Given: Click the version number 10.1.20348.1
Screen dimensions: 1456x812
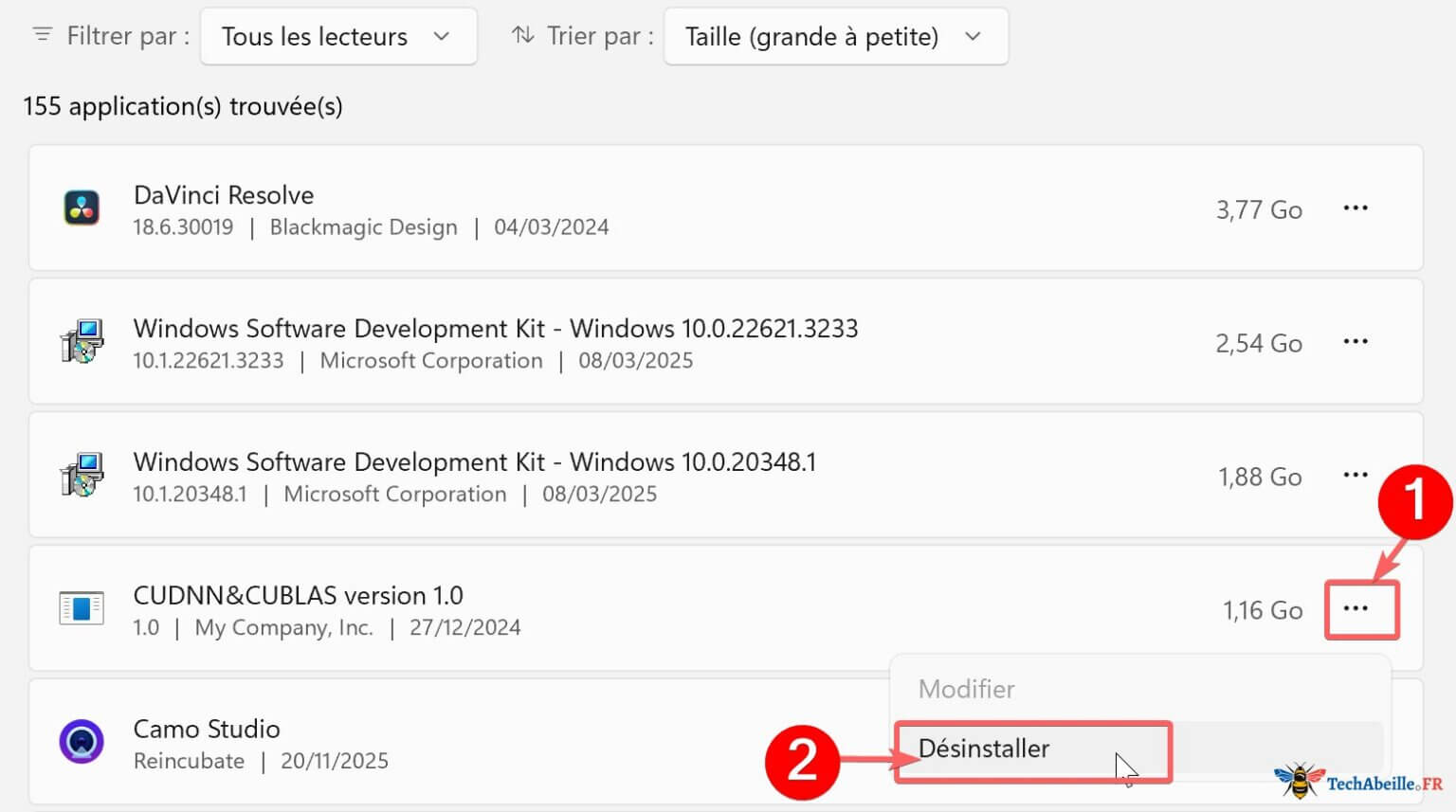Looking at the screenshot, I should point(190,495).
